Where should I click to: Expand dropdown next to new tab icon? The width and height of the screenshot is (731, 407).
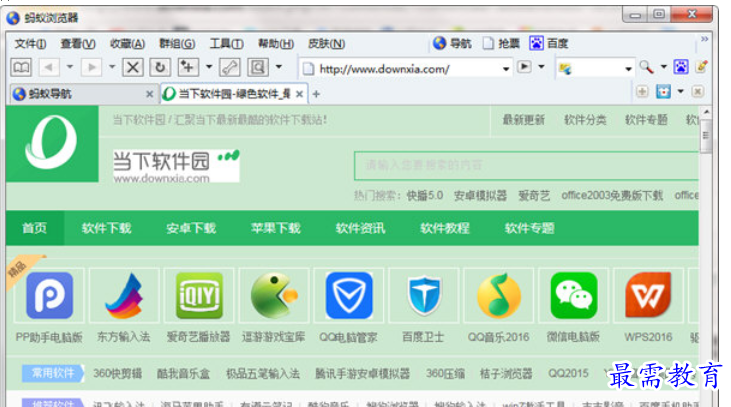click(x=209, y=67)
